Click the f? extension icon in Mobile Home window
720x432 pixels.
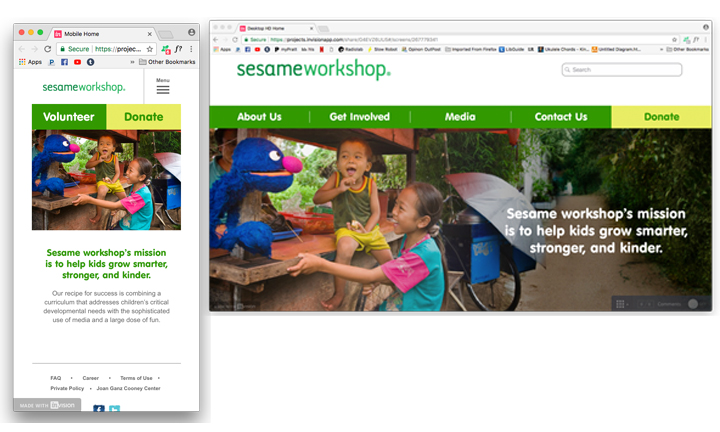pos(179,49)
